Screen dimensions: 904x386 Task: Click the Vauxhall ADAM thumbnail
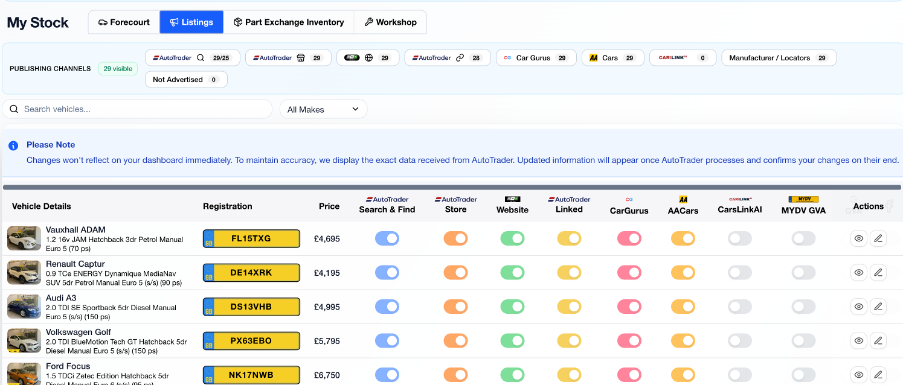click(x=24, y=239)
